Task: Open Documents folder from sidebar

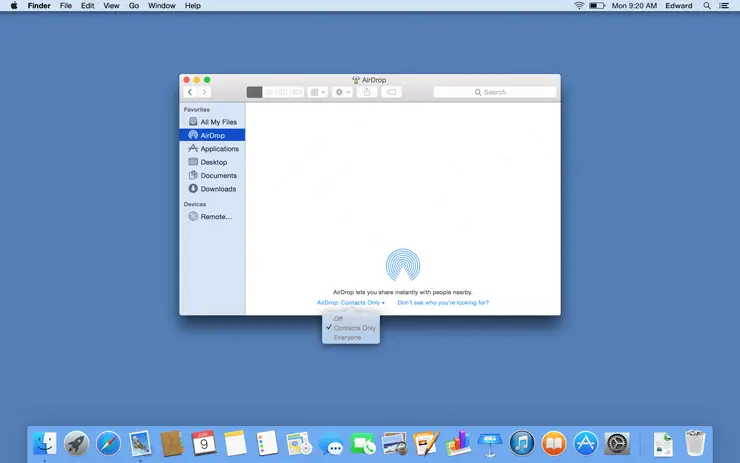Action: coord(212,175)
